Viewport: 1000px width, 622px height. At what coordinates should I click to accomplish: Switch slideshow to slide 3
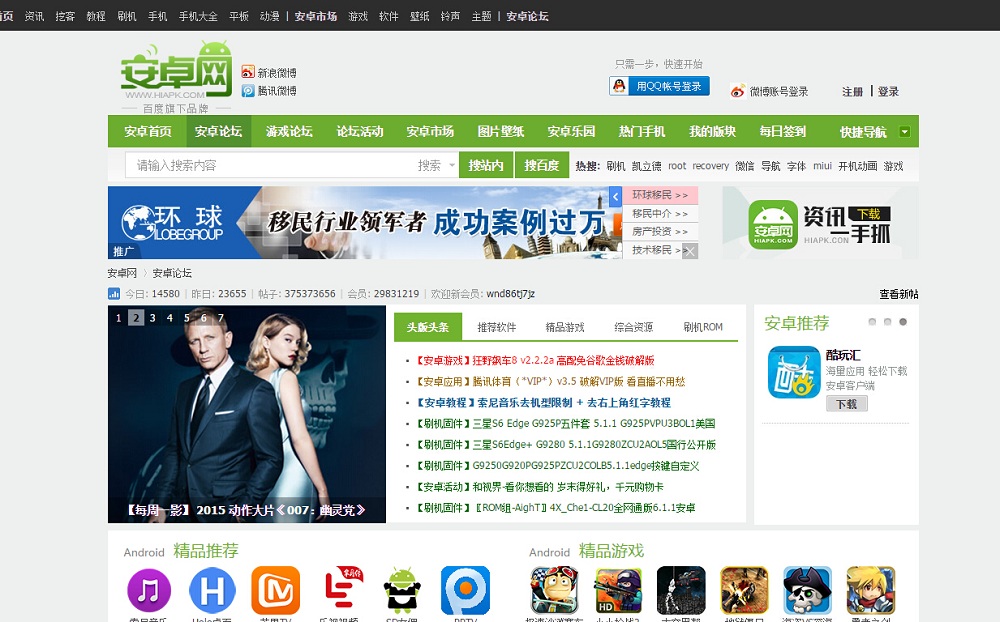[152, 318]
